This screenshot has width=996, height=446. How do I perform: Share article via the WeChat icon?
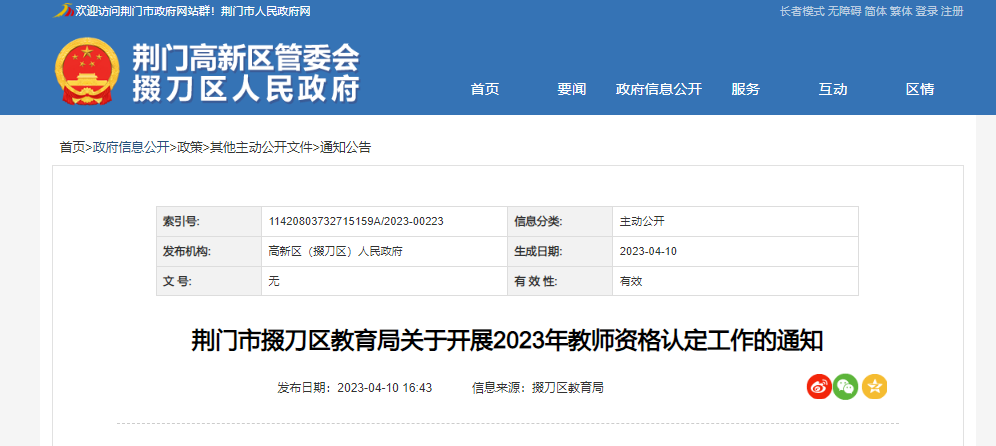click(845, 387)
